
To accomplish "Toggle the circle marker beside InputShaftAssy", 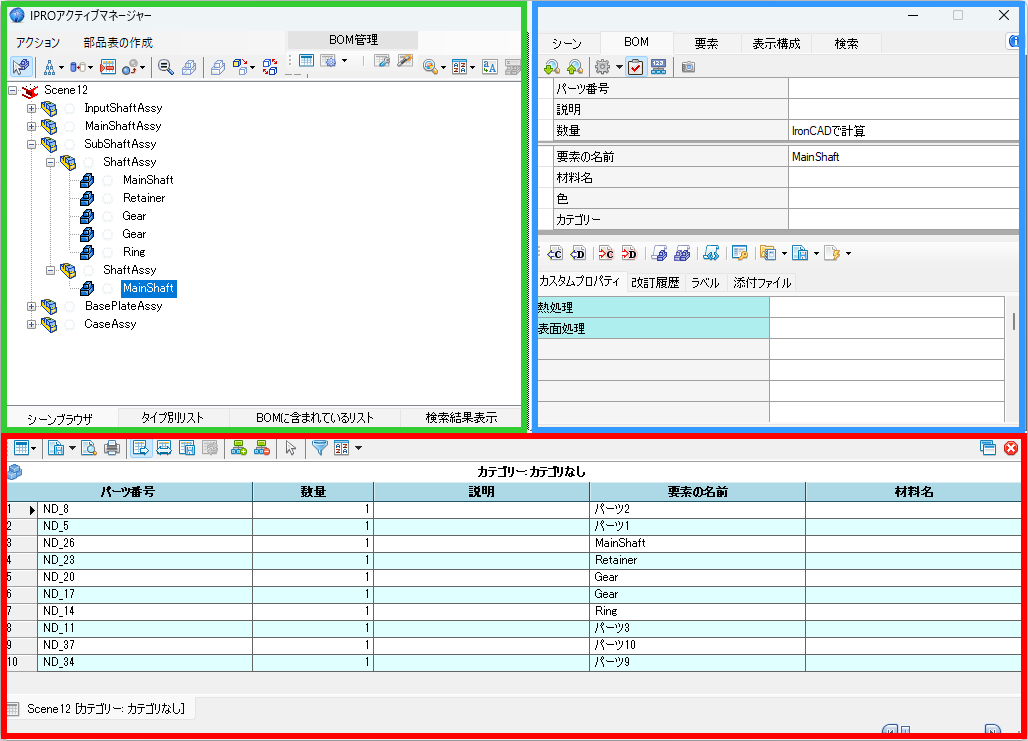I will click(x=70, y=108).
